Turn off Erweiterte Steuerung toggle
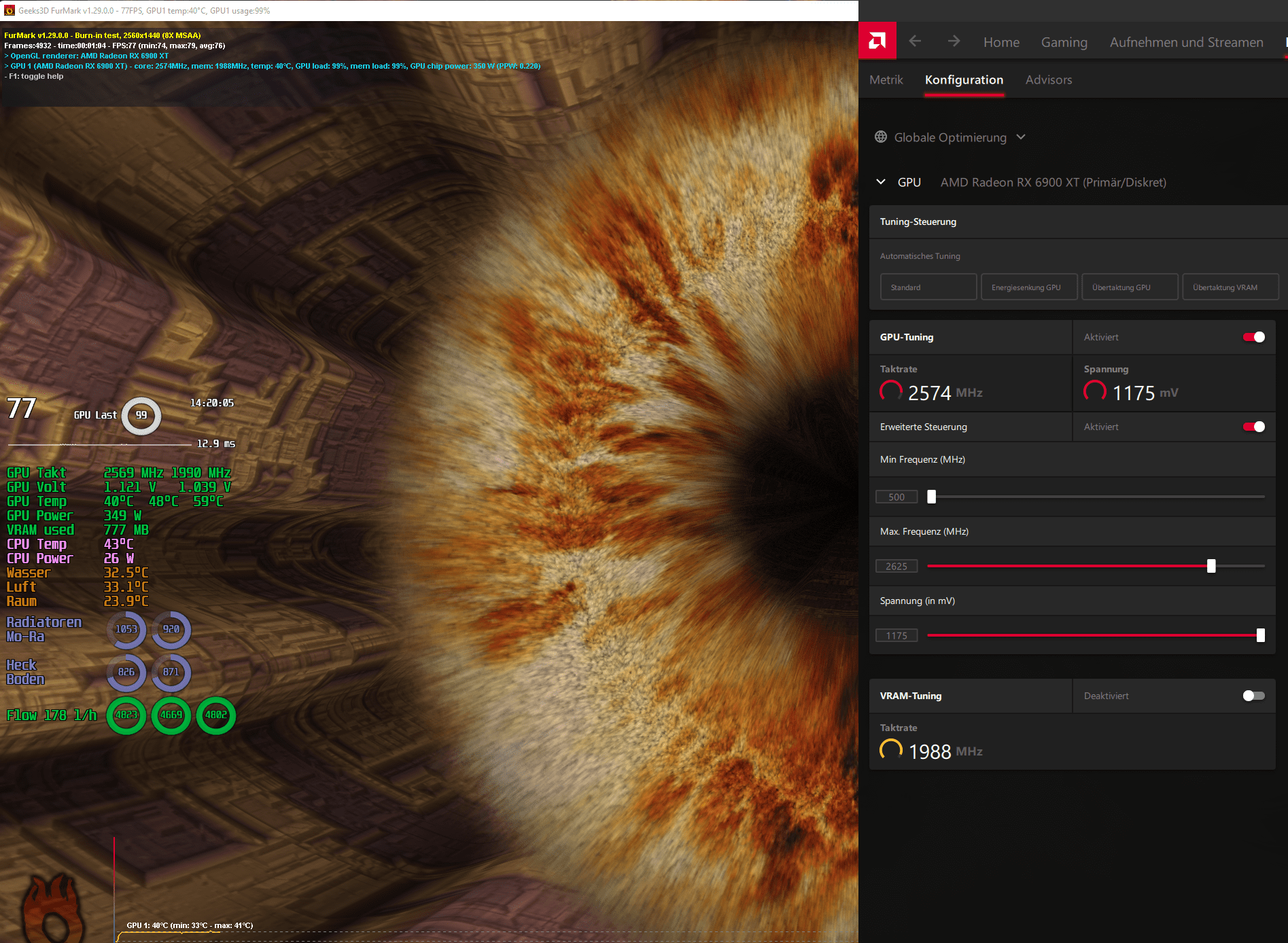Screen dimensions: 1288x943 coord(1254,427)
